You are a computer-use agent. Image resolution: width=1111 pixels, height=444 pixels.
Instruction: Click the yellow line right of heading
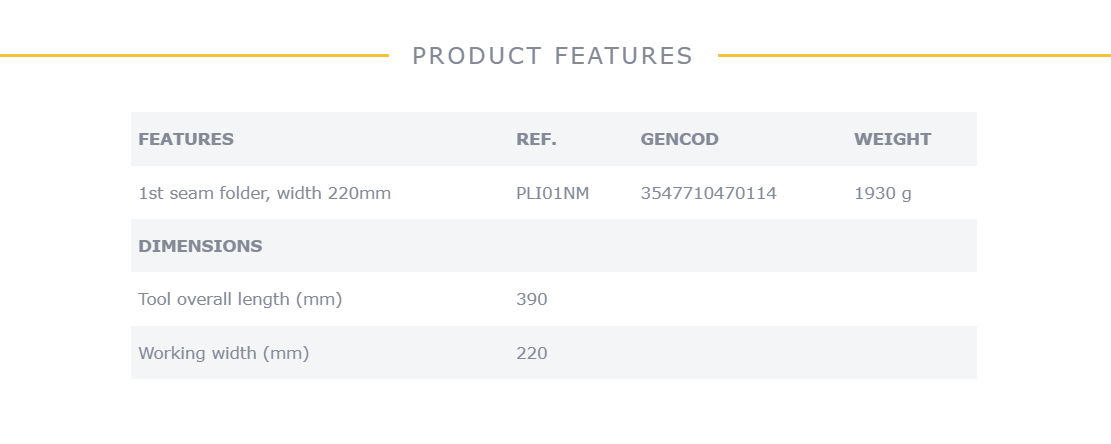click(914, 55)
